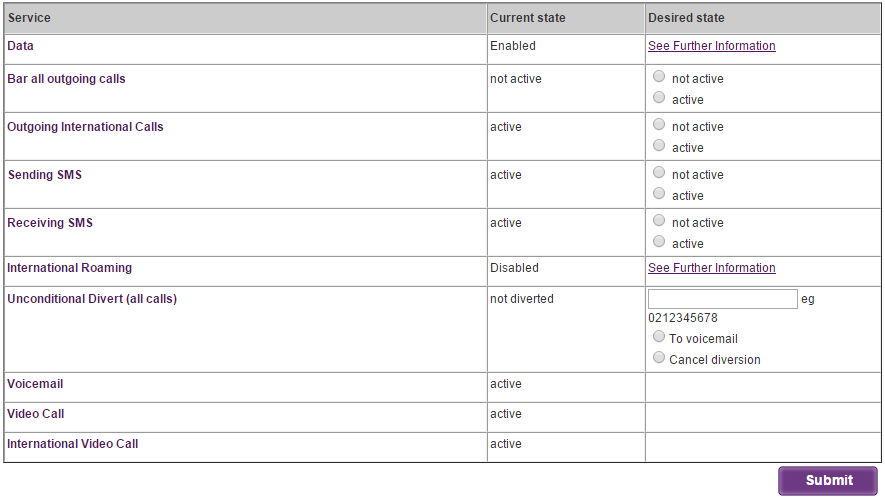Click the 'Enabled' state for Data
The height and width of the screenshot is (501, 885).
512,46
